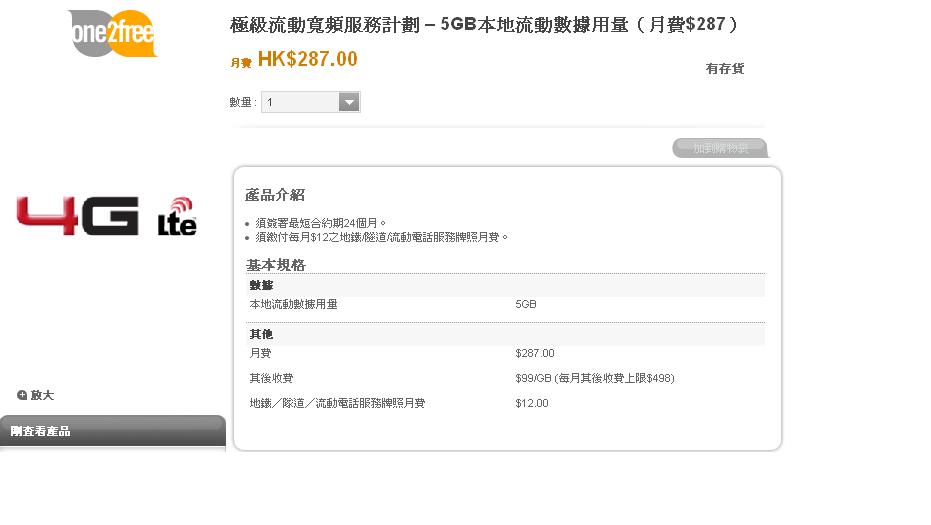This screenshot has width=931, height=525.
Task: Click the 產品介紹 heading
Action: [x=275, y=195]
